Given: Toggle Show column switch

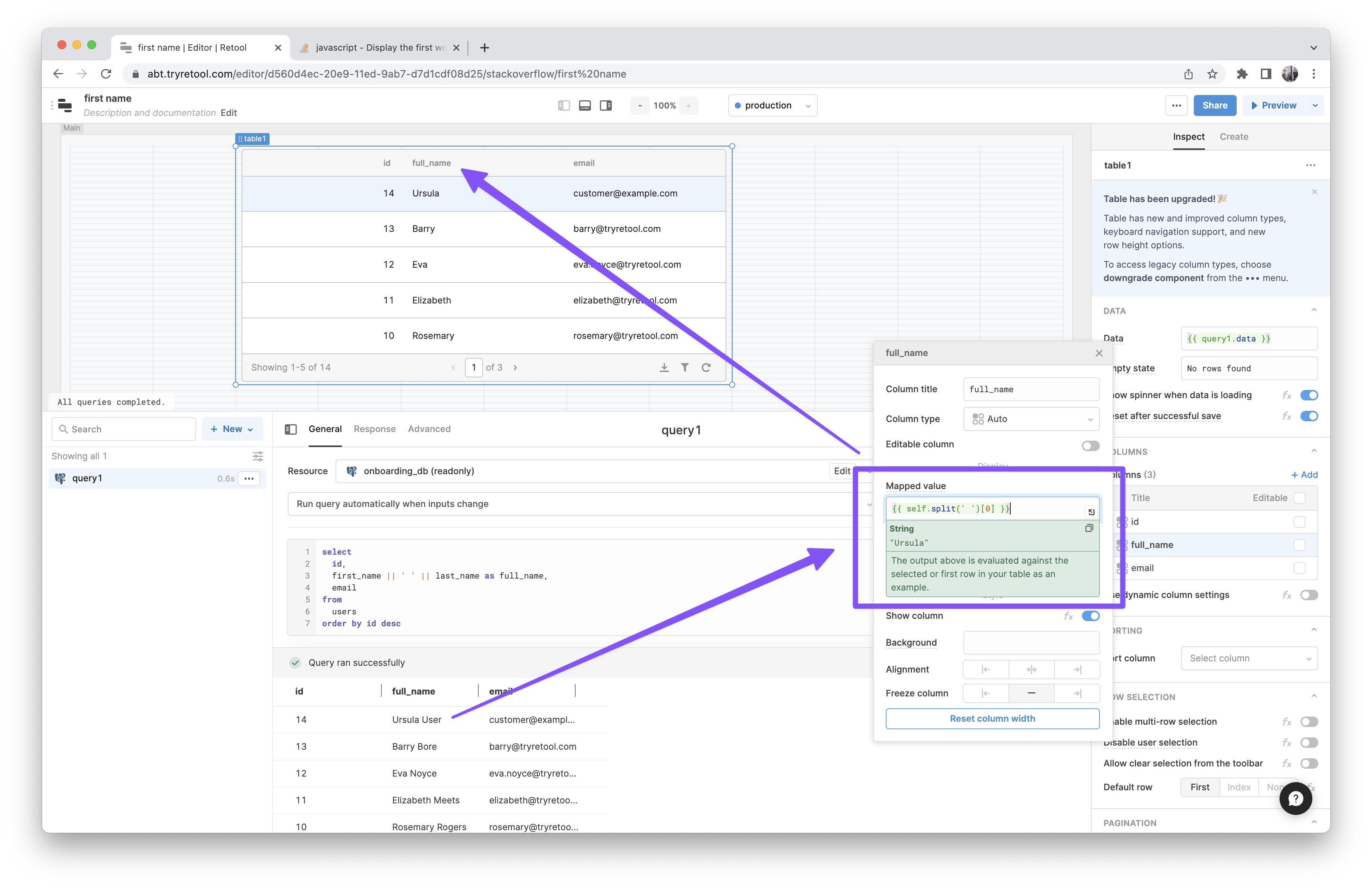Looking at the screenshot, I should click(1090, 616).
